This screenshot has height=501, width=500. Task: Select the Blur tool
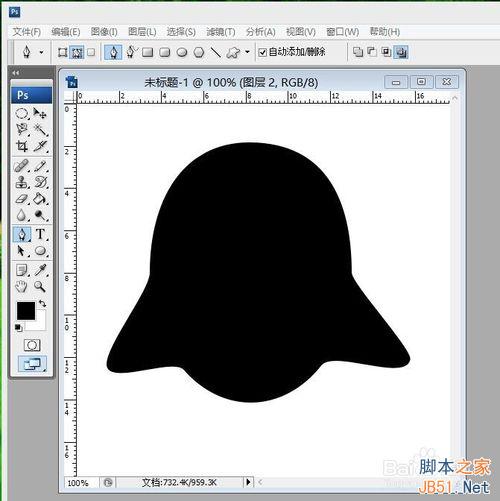coord(22,215)
